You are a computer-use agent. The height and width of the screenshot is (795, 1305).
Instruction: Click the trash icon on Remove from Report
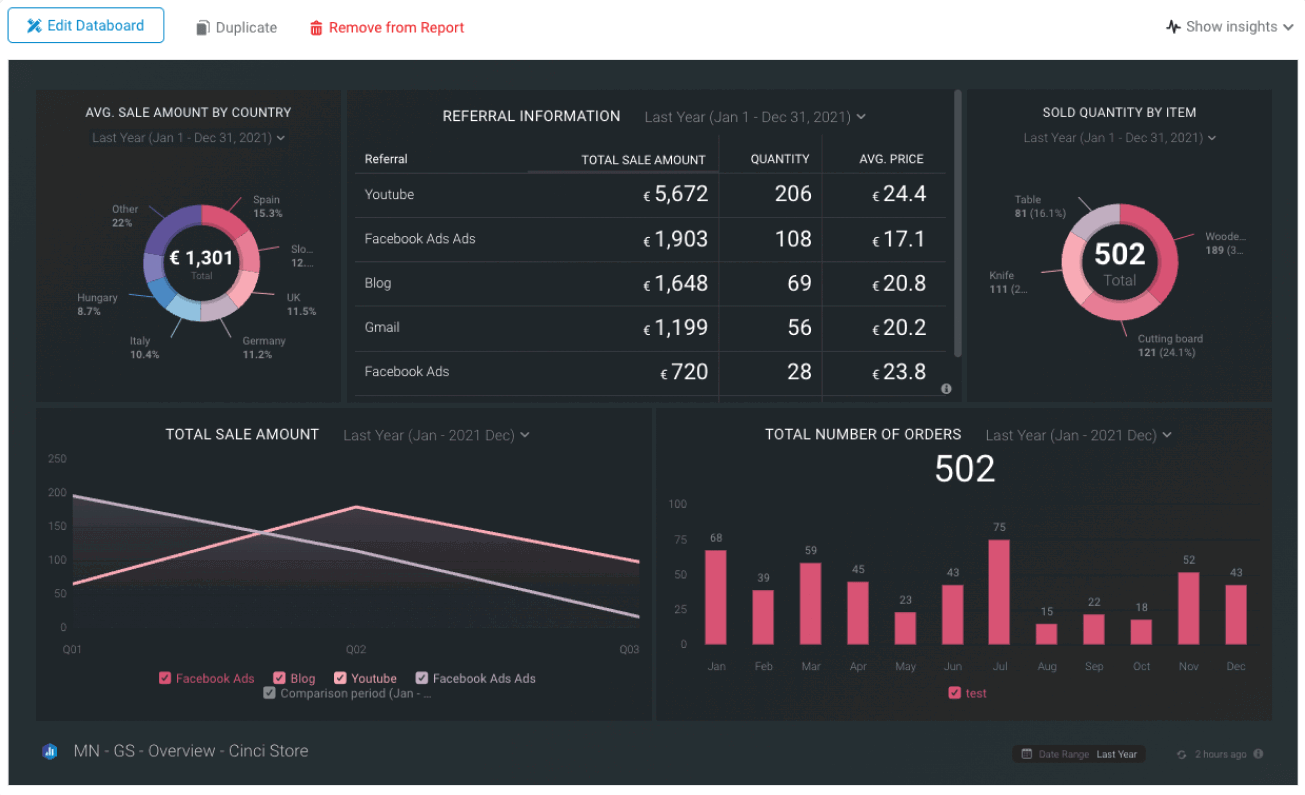click(315, 27)
